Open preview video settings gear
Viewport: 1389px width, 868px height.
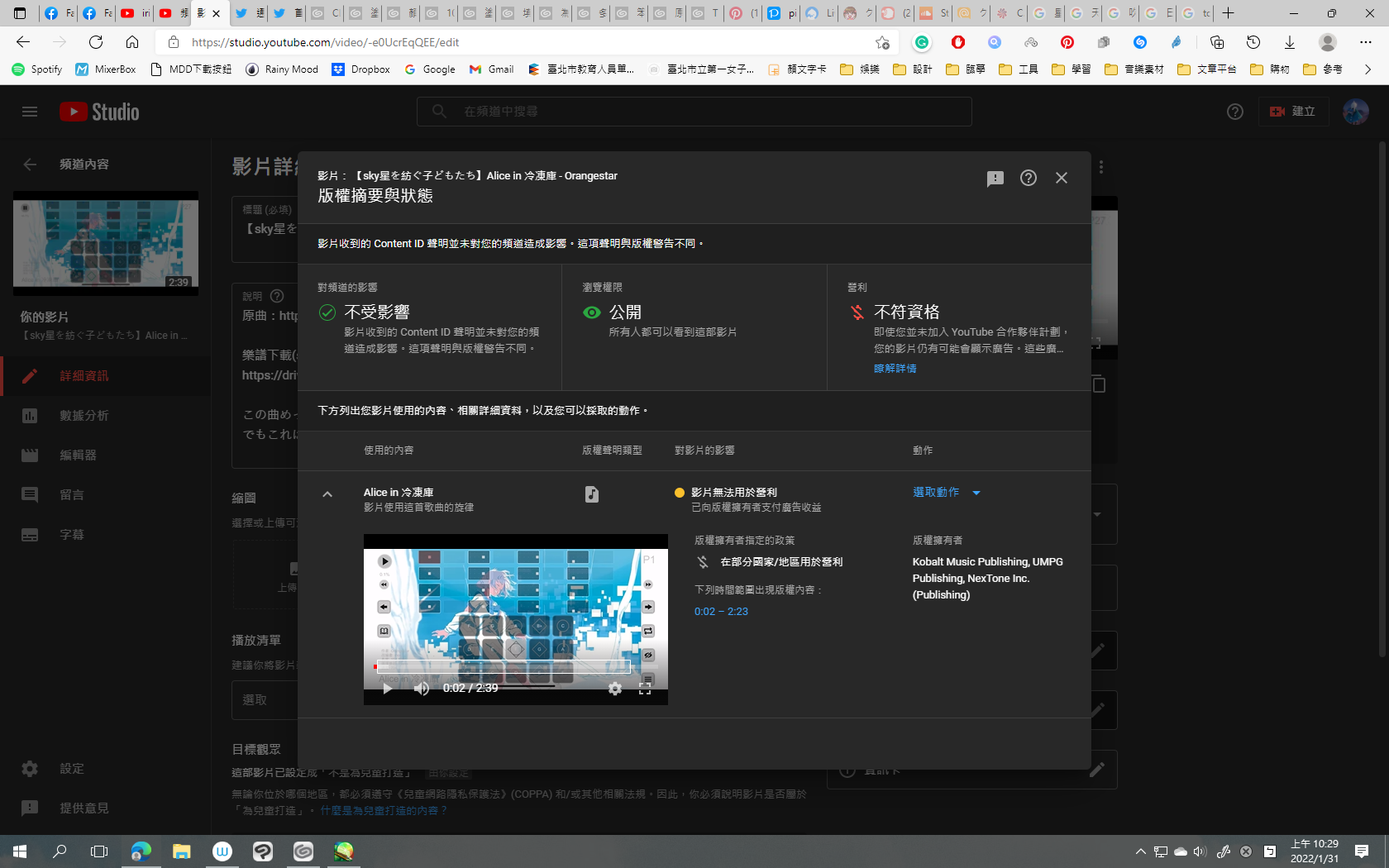pos(615,688)
